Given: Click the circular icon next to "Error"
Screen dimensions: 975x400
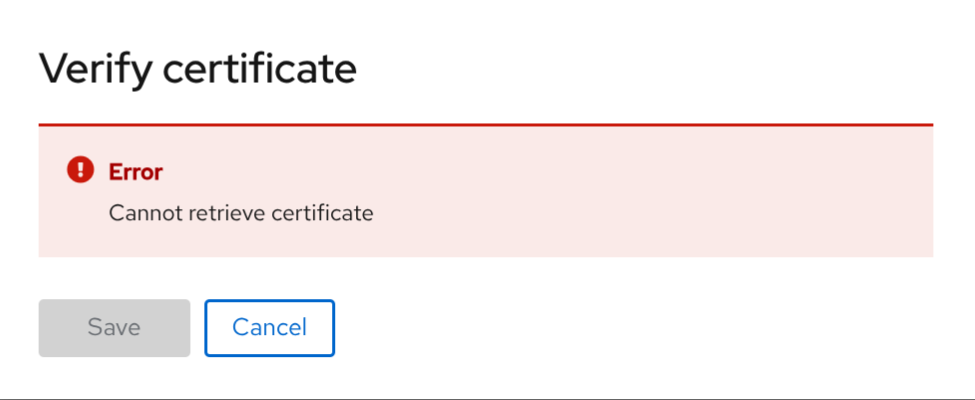Looking at the screenshot, I should click(x=80, y=171).
